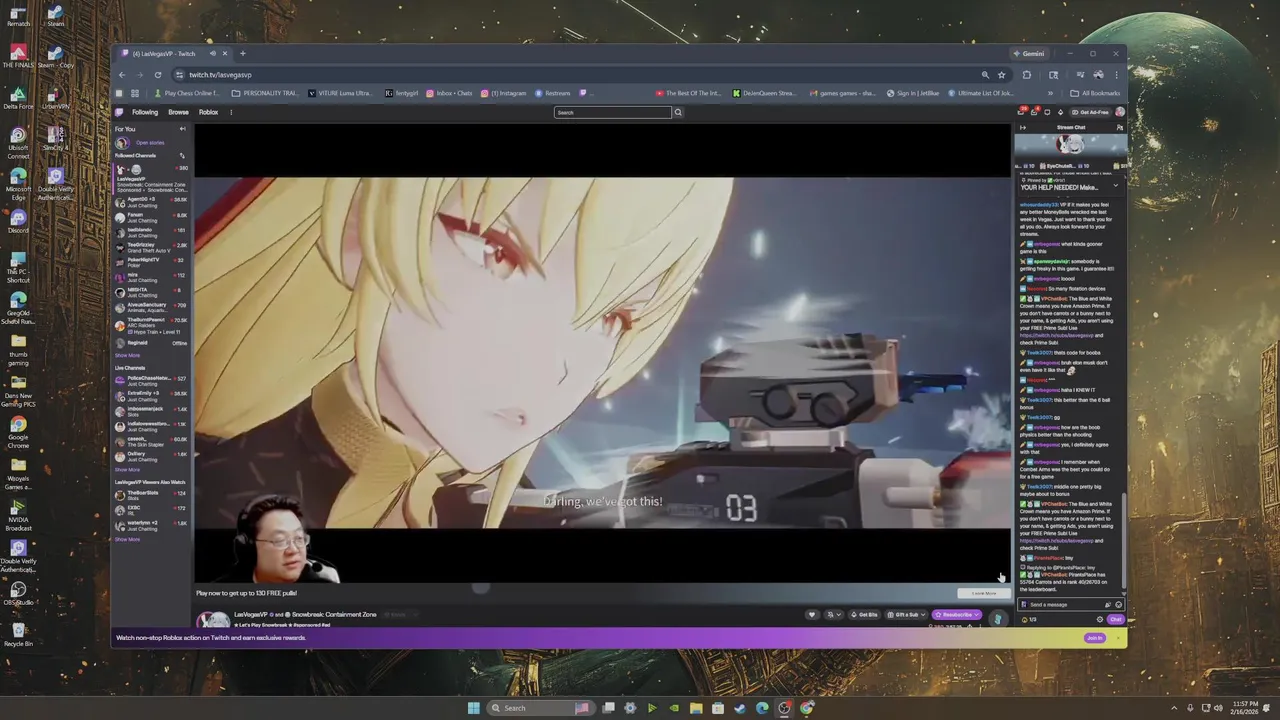Open Resubscribe dropdown button
The image size is (1280, 720).
(x=957, y=615)
